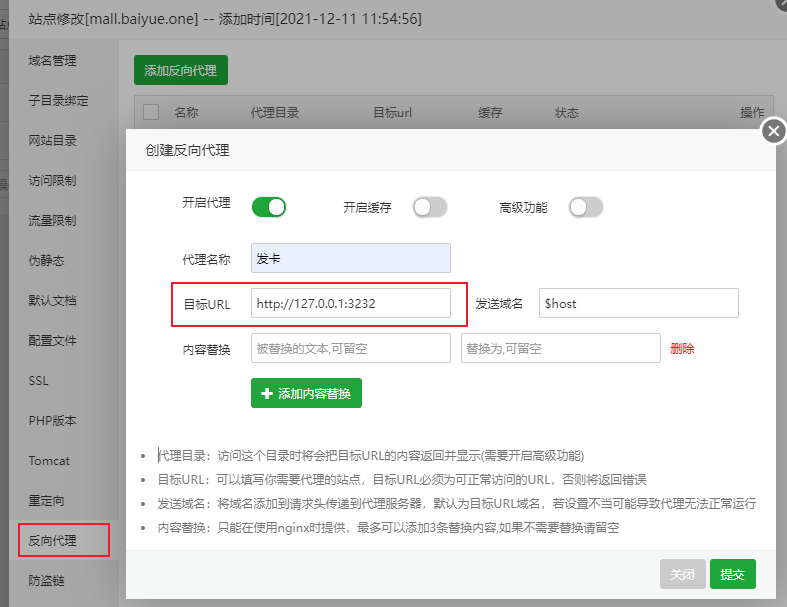Open the 默认文档 tab
The image size is (787, 607).
click(x=52, y=301)
